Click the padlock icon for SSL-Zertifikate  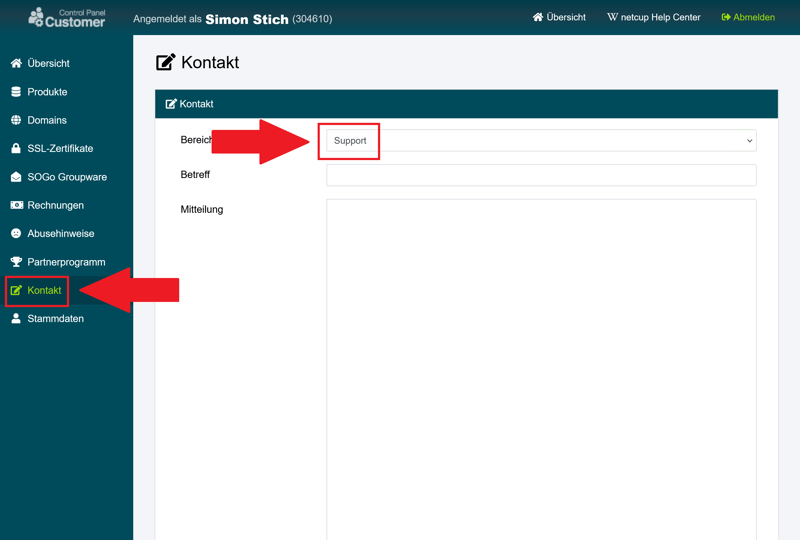click(16, 149)
